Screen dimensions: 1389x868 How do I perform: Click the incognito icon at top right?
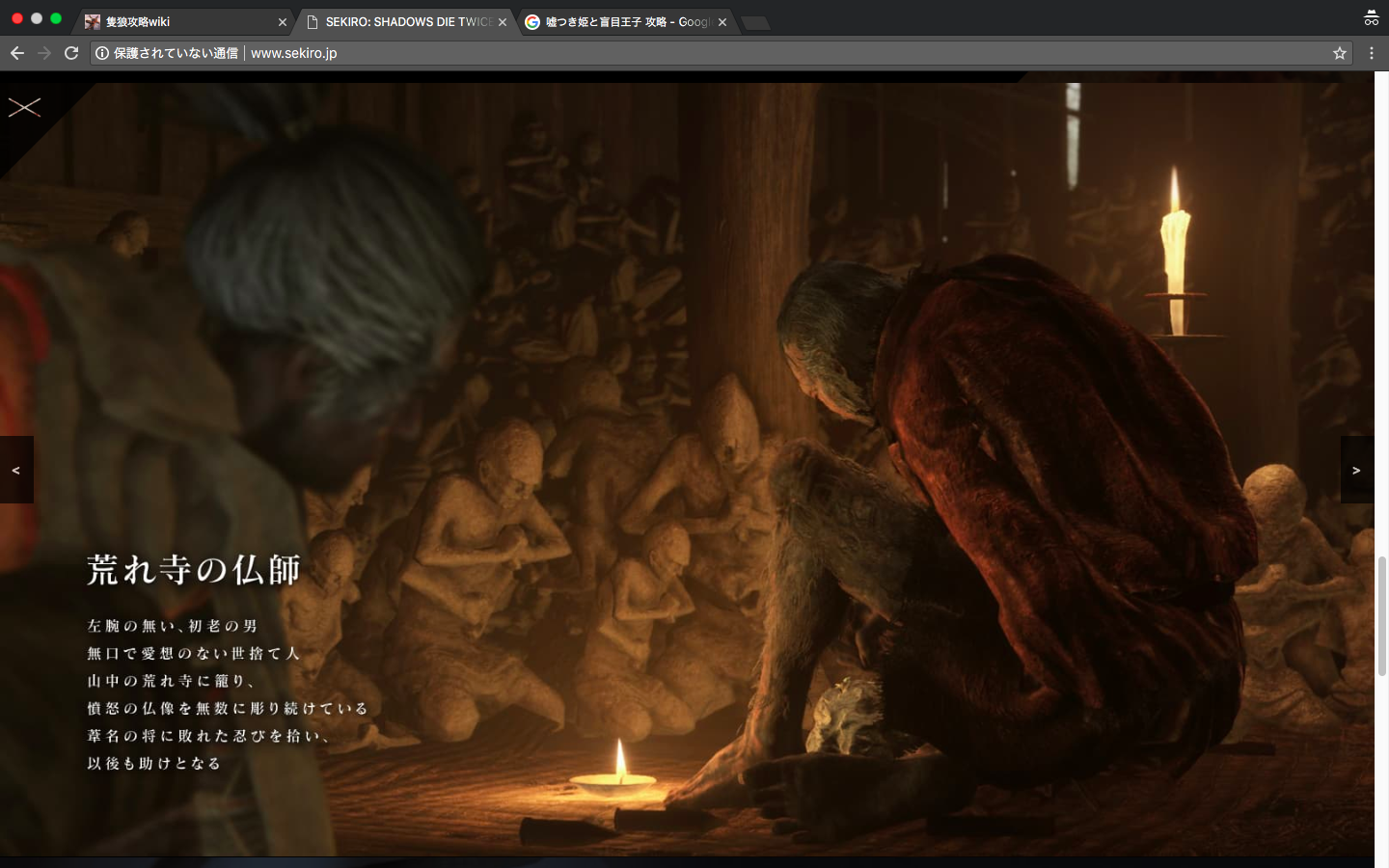pos(1371,17)
